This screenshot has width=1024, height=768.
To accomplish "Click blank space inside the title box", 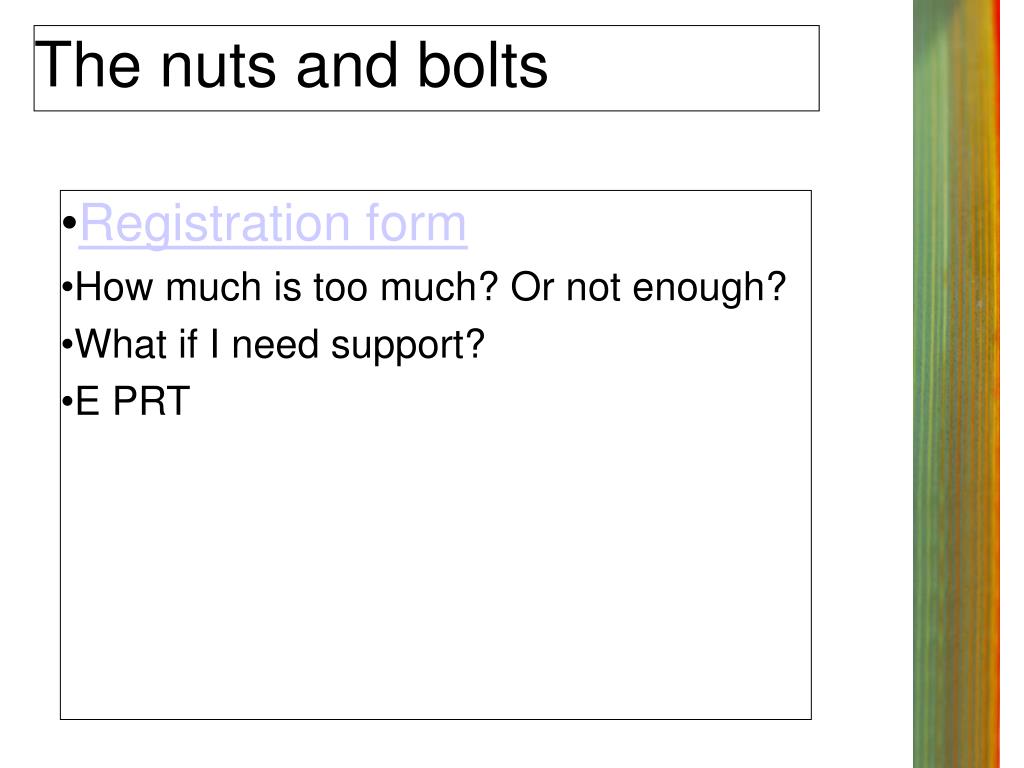I will coord(690,67).
